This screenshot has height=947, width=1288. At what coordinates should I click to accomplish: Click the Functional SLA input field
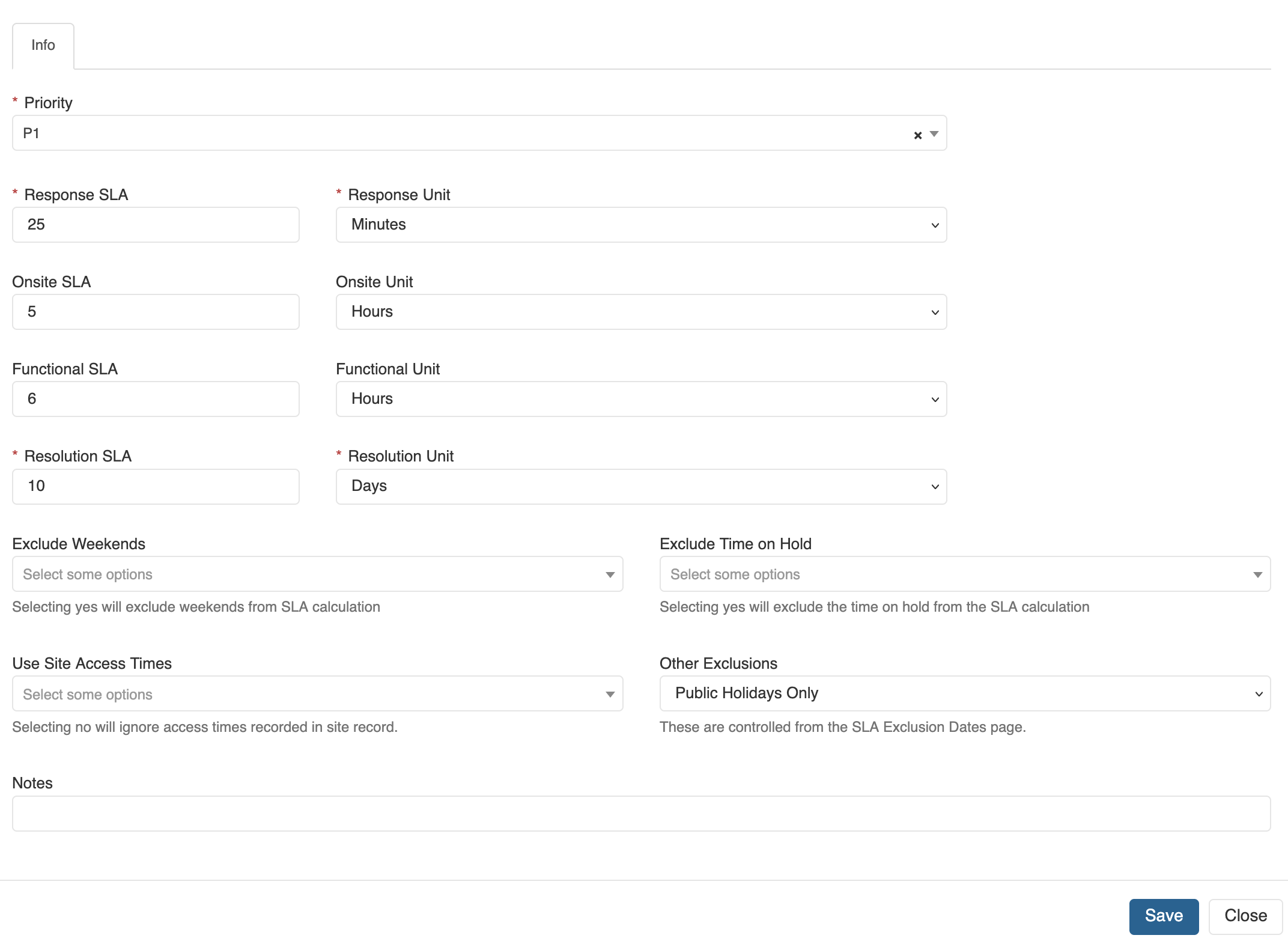[156, 399]
